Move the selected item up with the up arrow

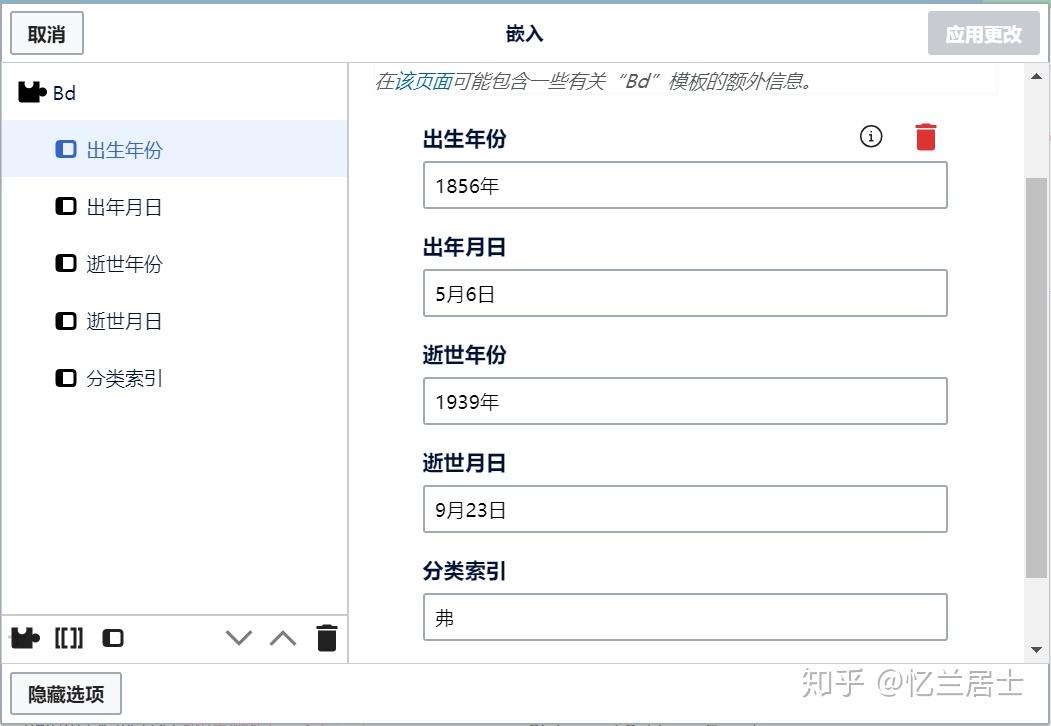click(283, 638)
